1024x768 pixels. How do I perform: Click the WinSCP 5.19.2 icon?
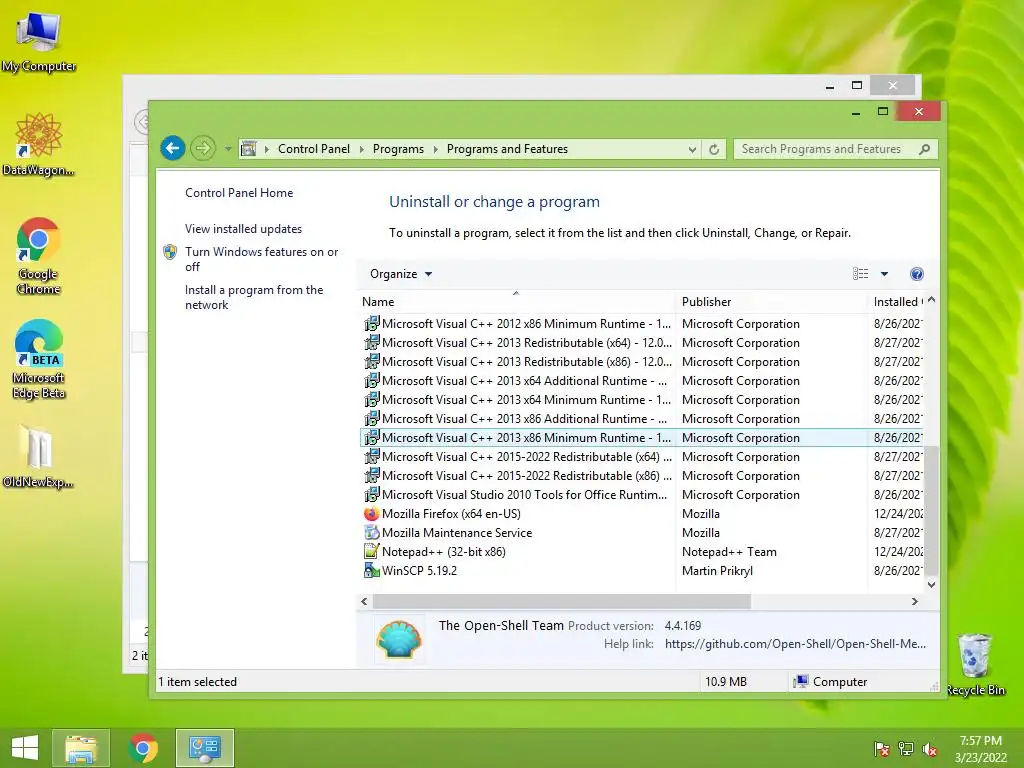tap(372, 571)
